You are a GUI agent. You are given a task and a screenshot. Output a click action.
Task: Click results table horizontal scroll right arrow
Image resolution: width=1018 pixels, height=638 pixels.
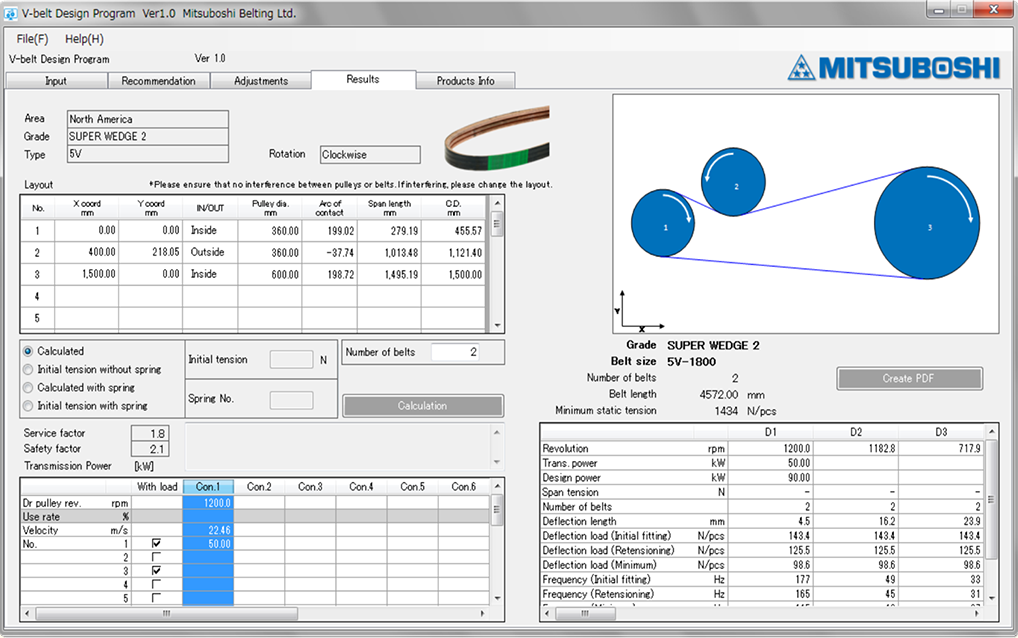pyautogui.click(x=977, y=613)
